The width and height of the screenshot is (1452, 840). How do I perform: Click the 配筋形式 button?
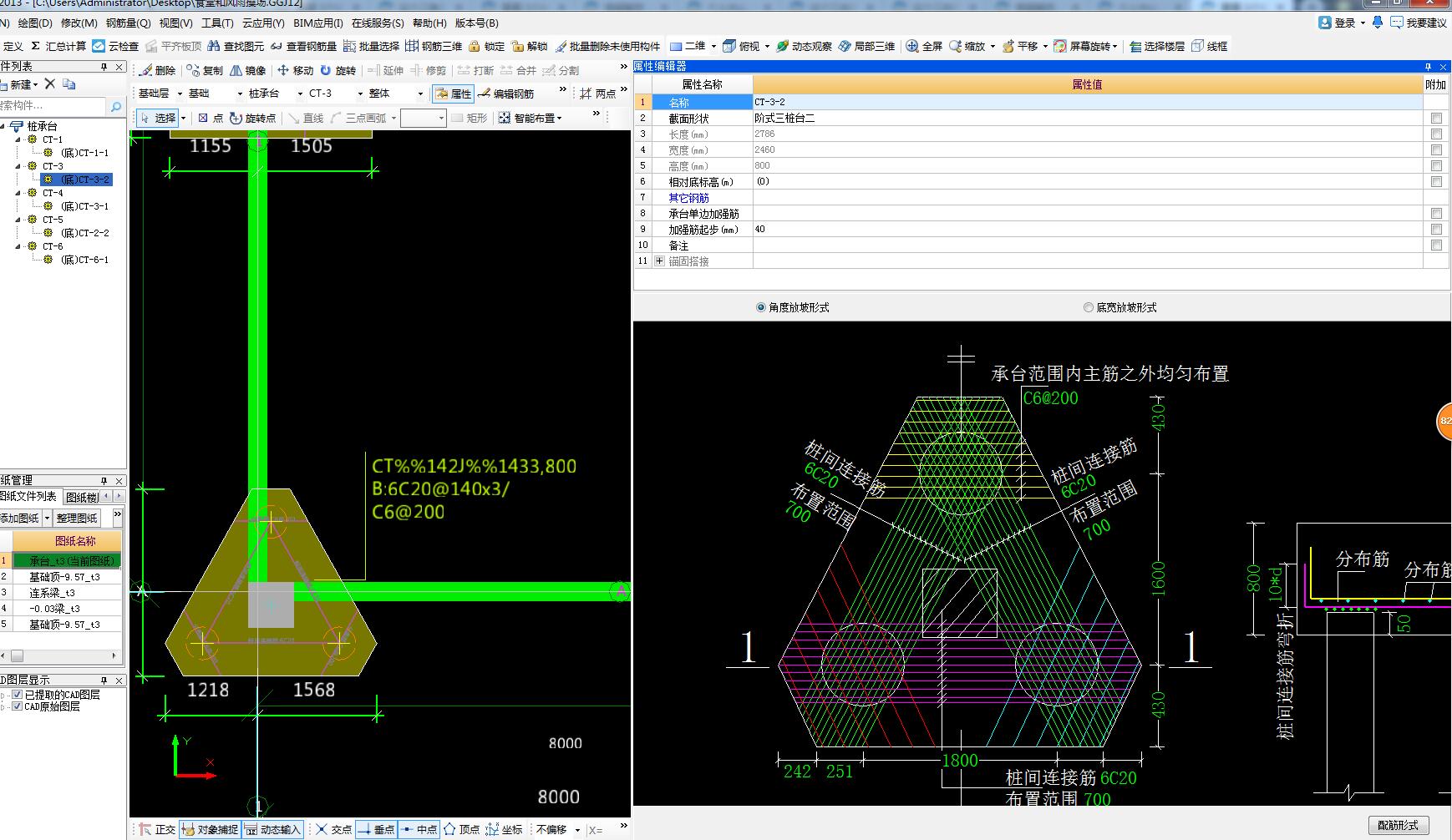pyautogui.click(x=1398, y=825)
